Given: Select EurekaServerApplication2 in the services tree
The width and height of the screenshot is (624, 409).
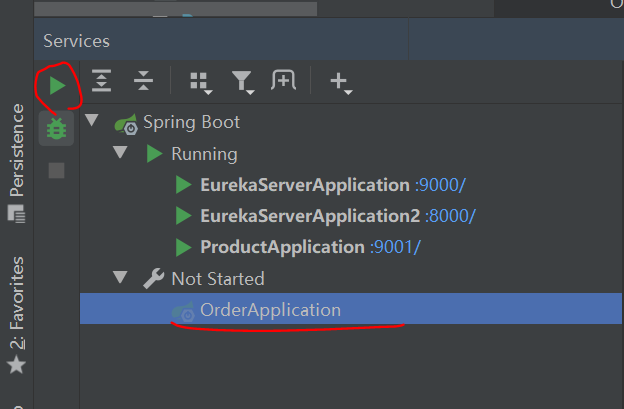Looking at the screenshot, I should tap(310, 216).
